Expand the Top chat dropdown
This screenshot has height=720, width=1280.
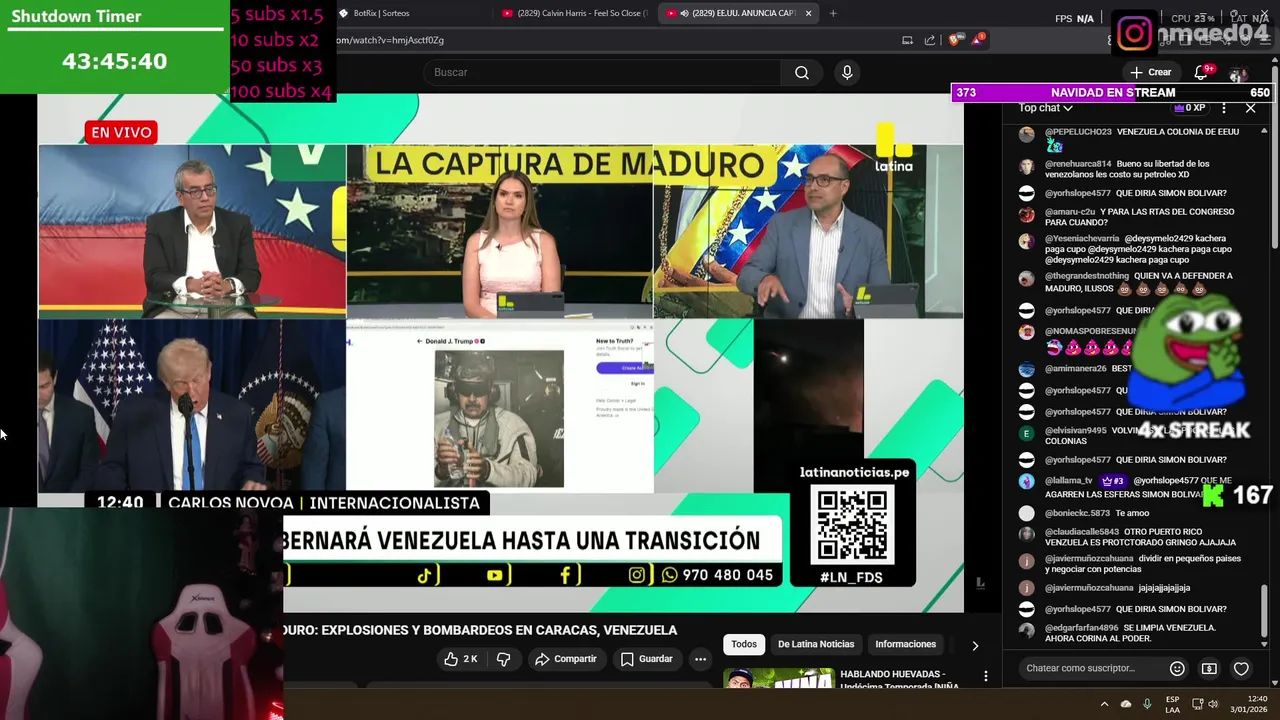[1046, 108]
